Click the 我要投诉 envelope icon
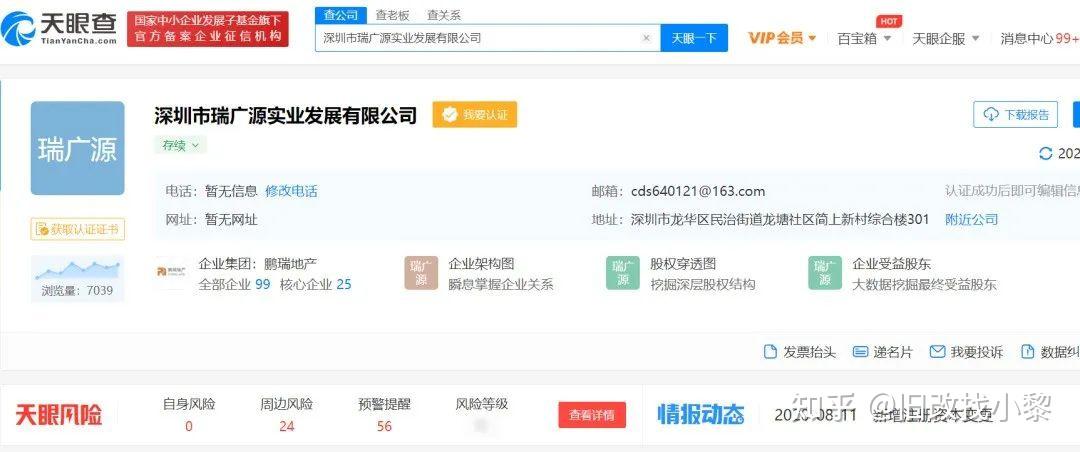The width and height of the screenshot is (1080, 452). pyautogui.click(x=937, y=351)
